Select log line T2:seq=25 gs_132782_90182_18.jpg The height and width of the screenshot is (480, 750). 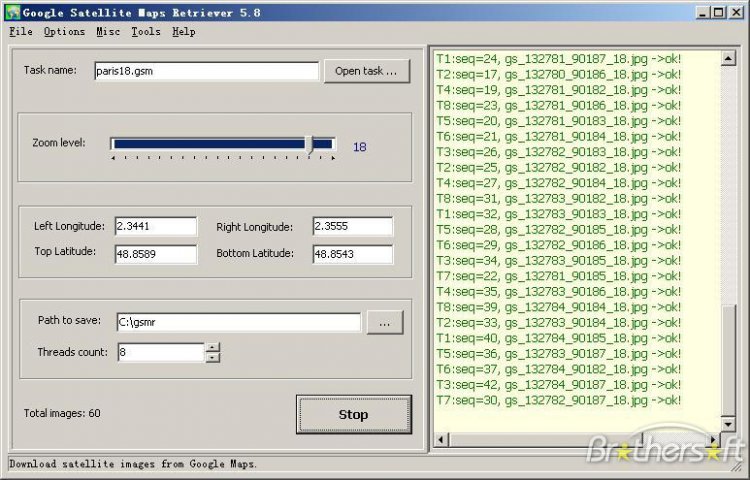point(558,168)
